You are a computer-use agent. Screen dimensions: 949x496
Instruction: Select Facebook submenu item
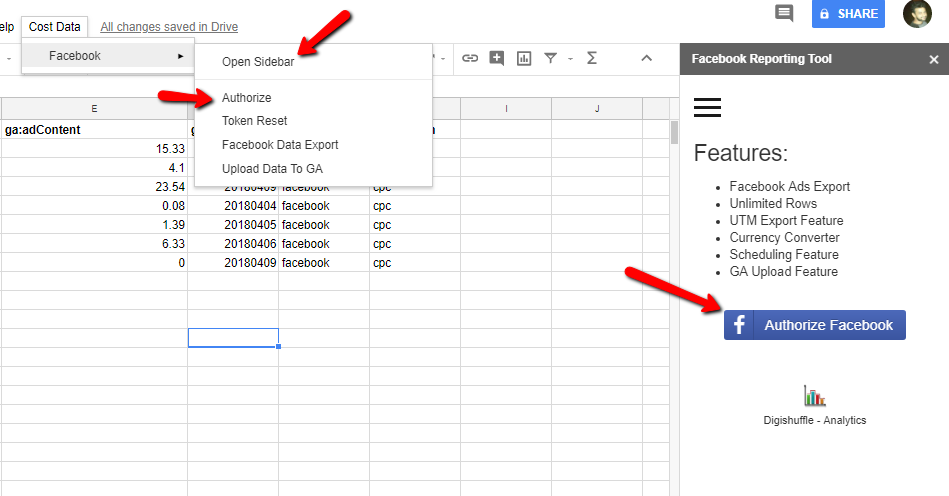point(108,56)
